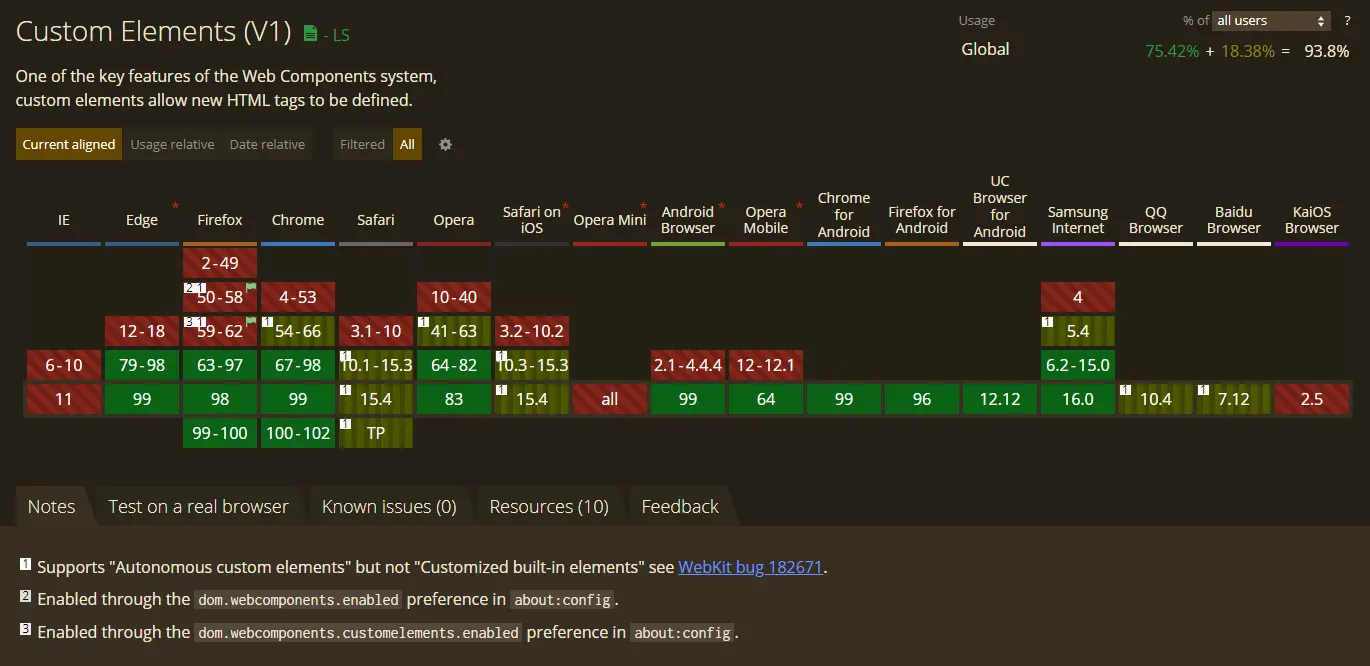
Task: Switch to Date relative view
Action: coord(267,144)
